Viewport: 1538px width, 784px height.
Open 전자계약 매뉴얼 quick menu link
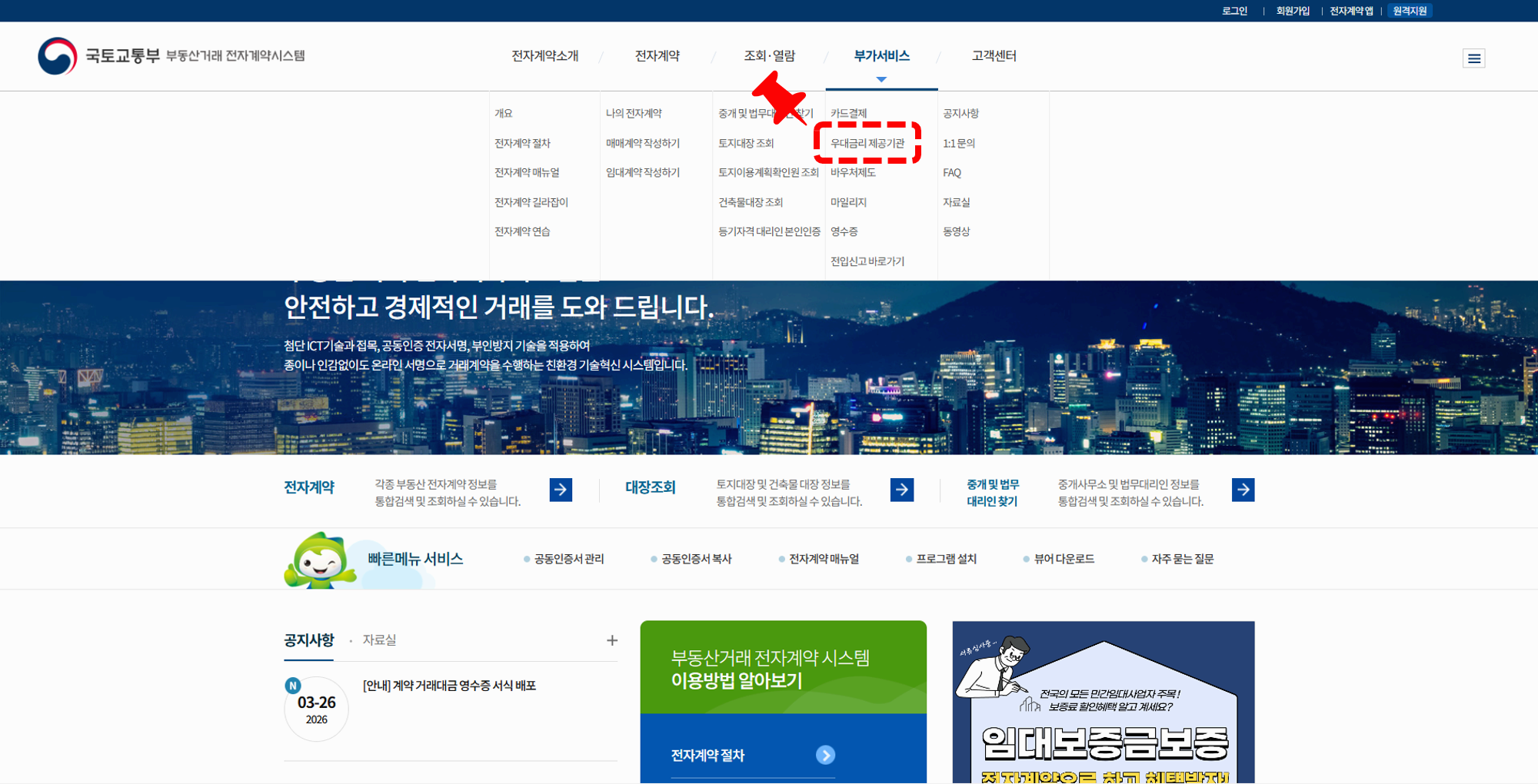pos(824,559)
